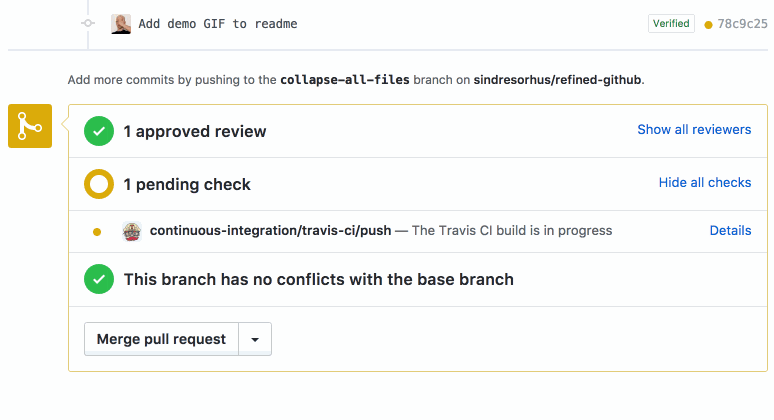This screenshot has height=420, width=774.
Task: Click the sindresorhus/refined-github repository name
Action: tap(557, 80)
